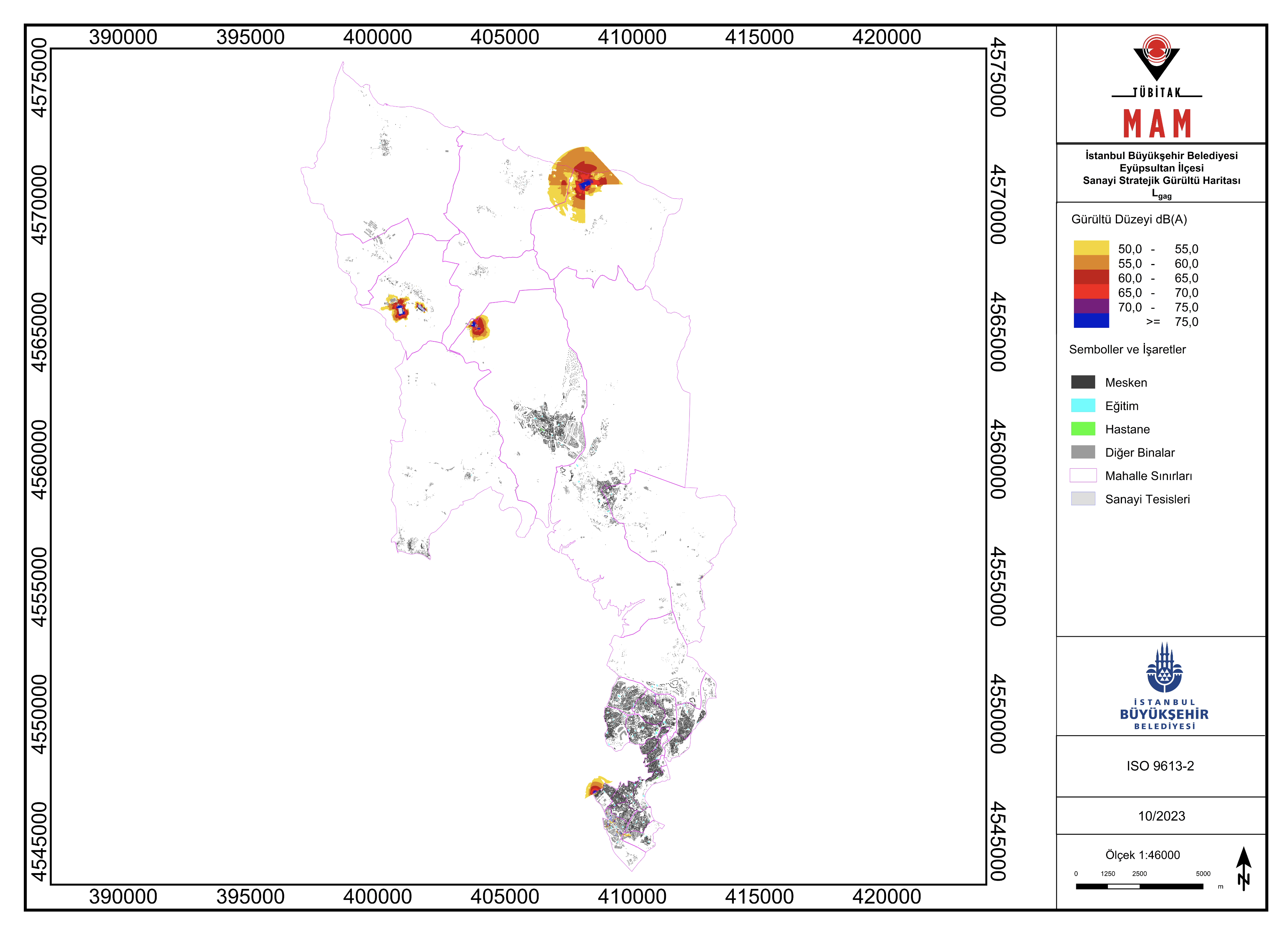Select the Mesken dark gray legend symbol

point(1083,382)
